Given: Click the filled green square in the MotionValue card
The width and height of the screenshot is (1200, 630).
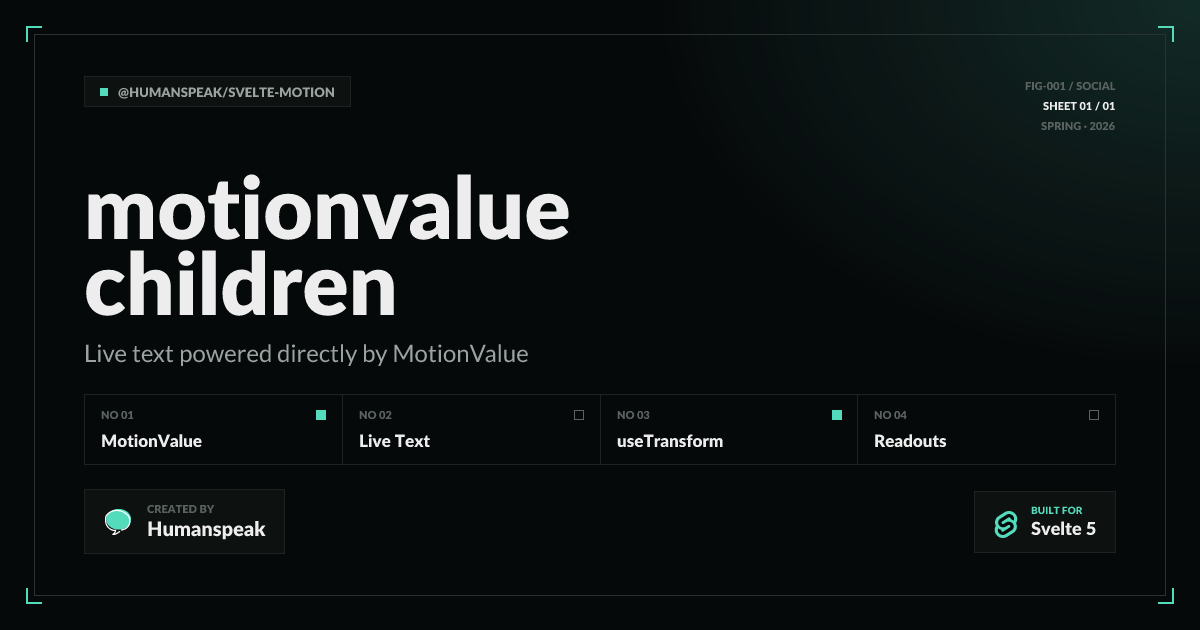Looking at the screenshot, I should 321,415.
